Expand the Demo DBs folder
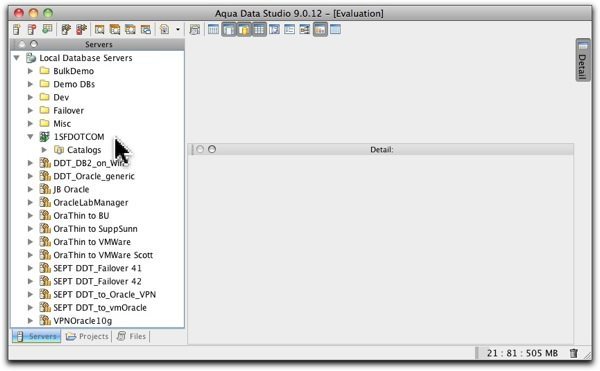The image size is (600, 371). coord(30,84)
